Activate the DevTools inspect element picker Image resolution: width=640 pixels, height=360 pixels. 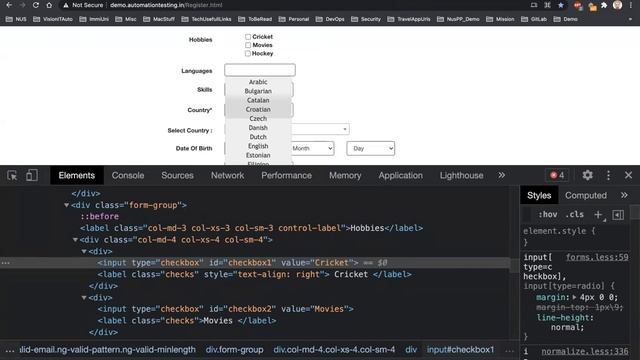click(12, 176)
